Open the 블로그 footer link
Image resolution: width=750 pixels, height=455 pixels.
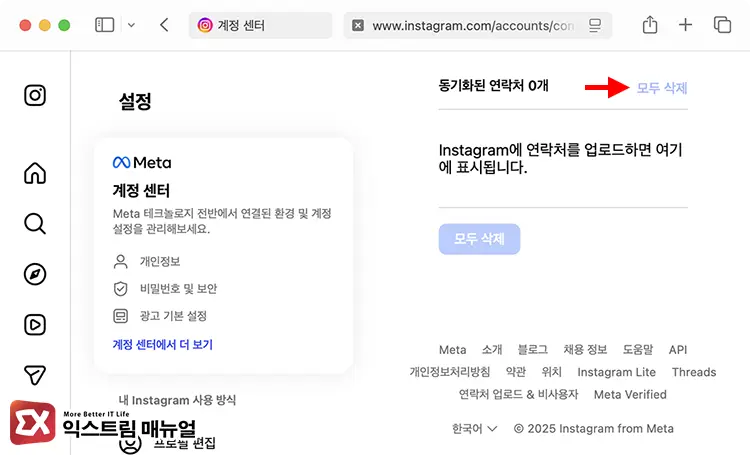pos(533,350)
